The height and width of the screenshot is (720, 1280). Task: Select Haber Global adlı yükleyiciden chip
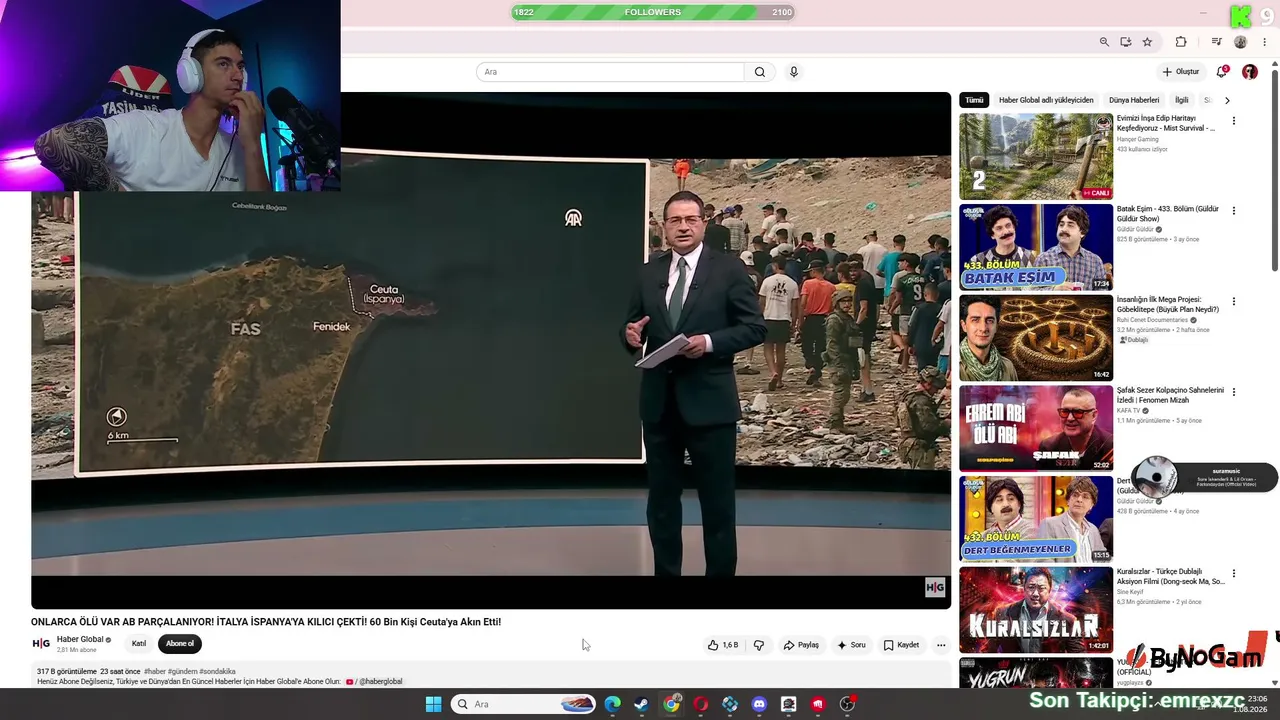tap(1046, 100)
